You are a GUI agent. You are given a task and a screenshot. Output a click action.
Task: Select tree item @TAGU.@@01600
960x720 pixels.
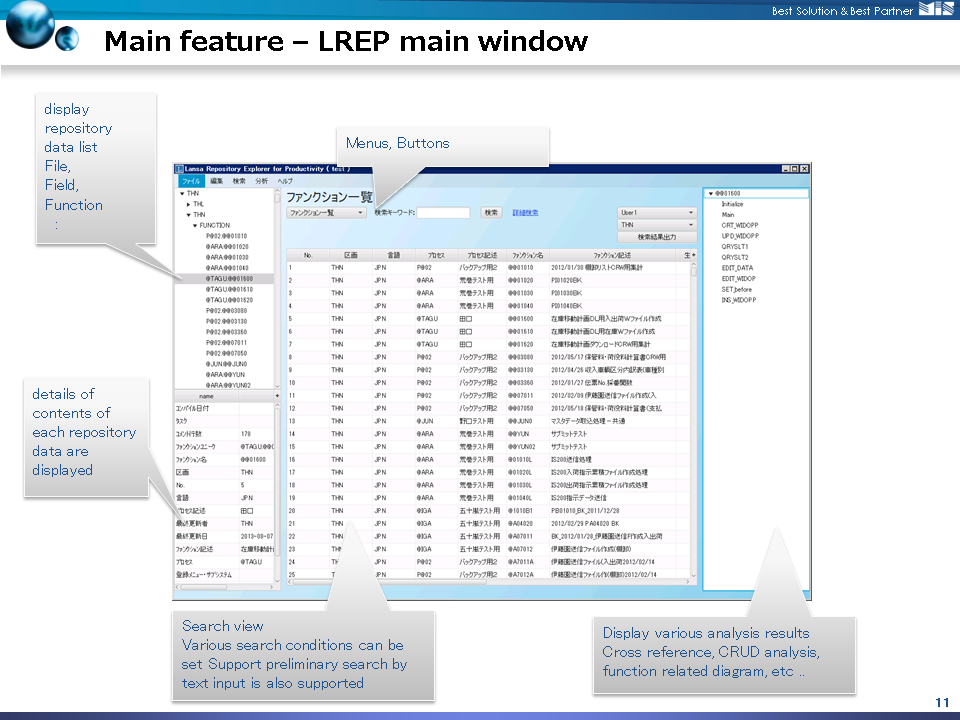(x=230, y=279)
